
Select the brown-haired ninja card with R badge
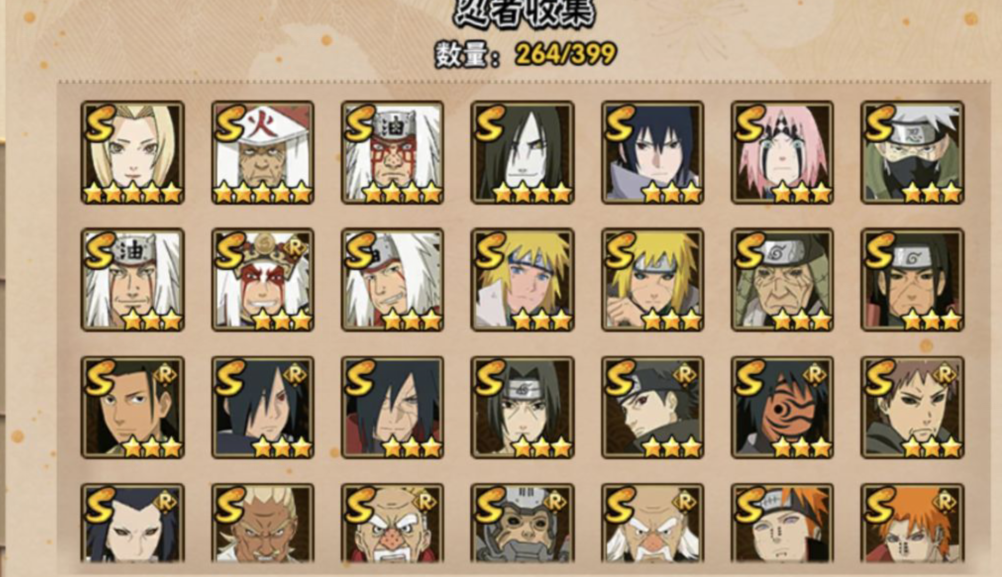click(x=912, y=408)
